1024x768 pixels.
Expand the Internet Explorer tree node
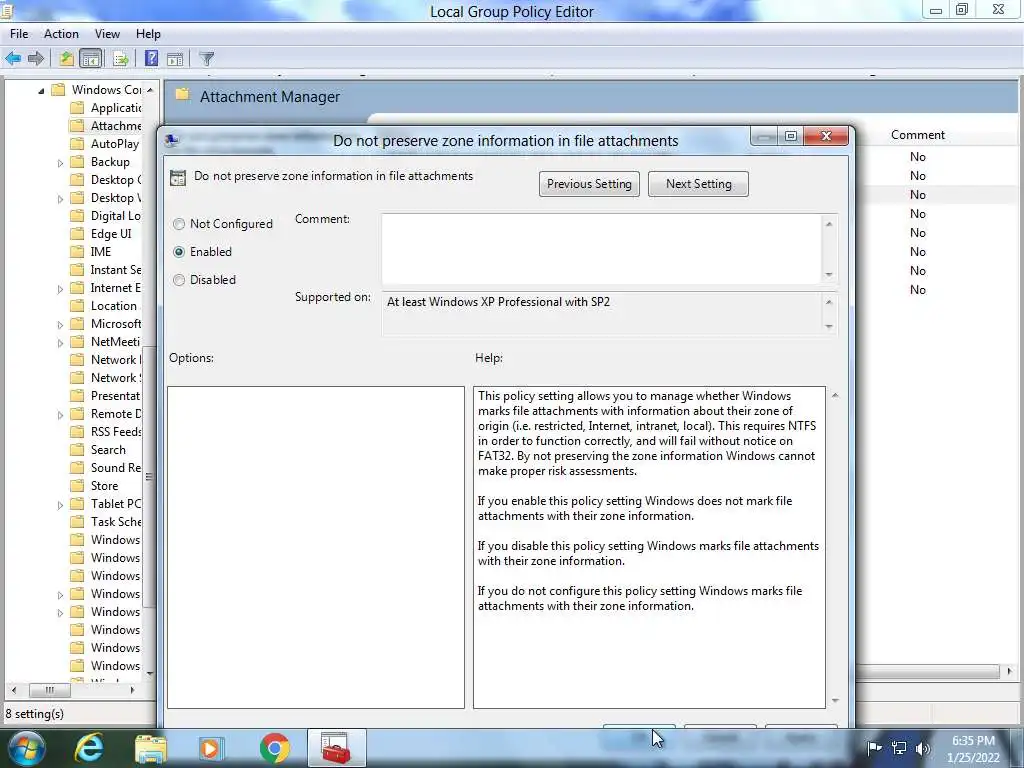(x=61, y=289)
